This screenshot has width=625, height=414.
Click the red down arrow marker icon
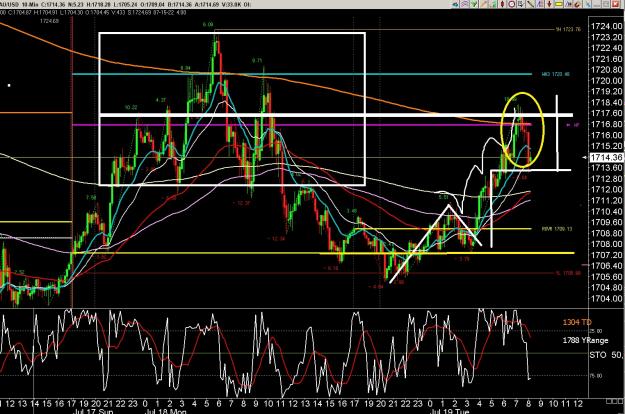[x=549, y=4]
